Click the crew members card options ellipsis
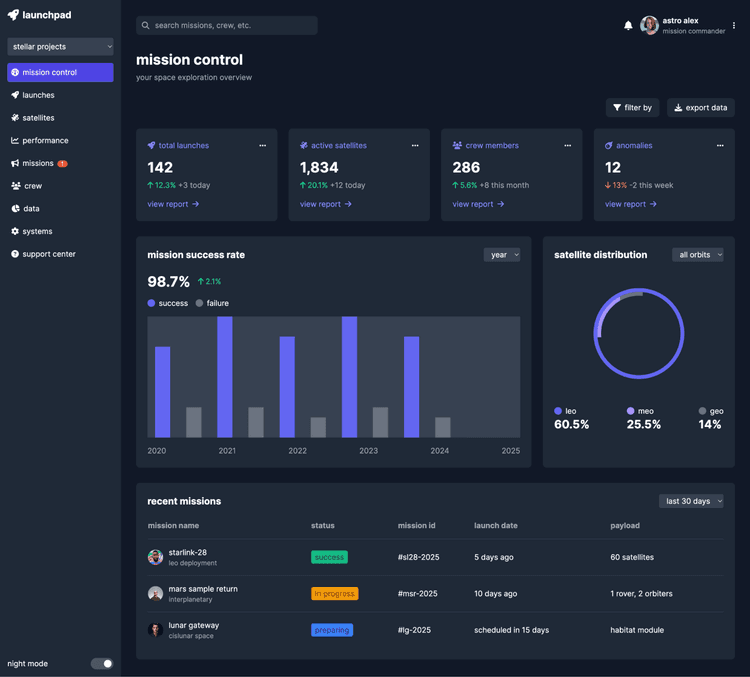 [568, 146]
